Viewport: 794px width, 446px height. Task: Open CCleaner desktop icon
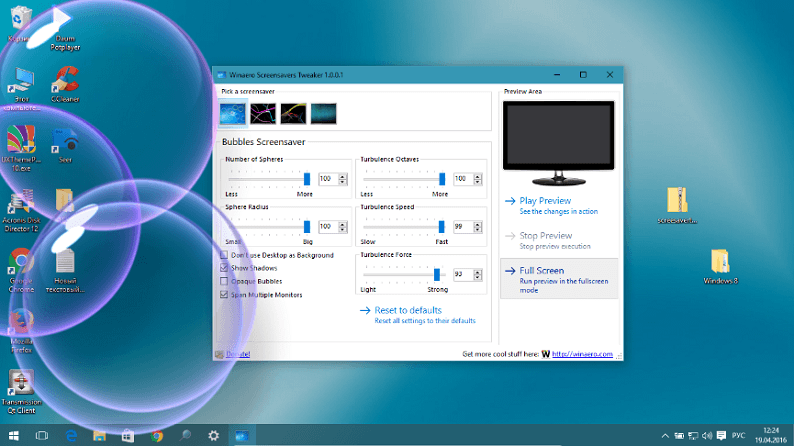pos(65,85)
